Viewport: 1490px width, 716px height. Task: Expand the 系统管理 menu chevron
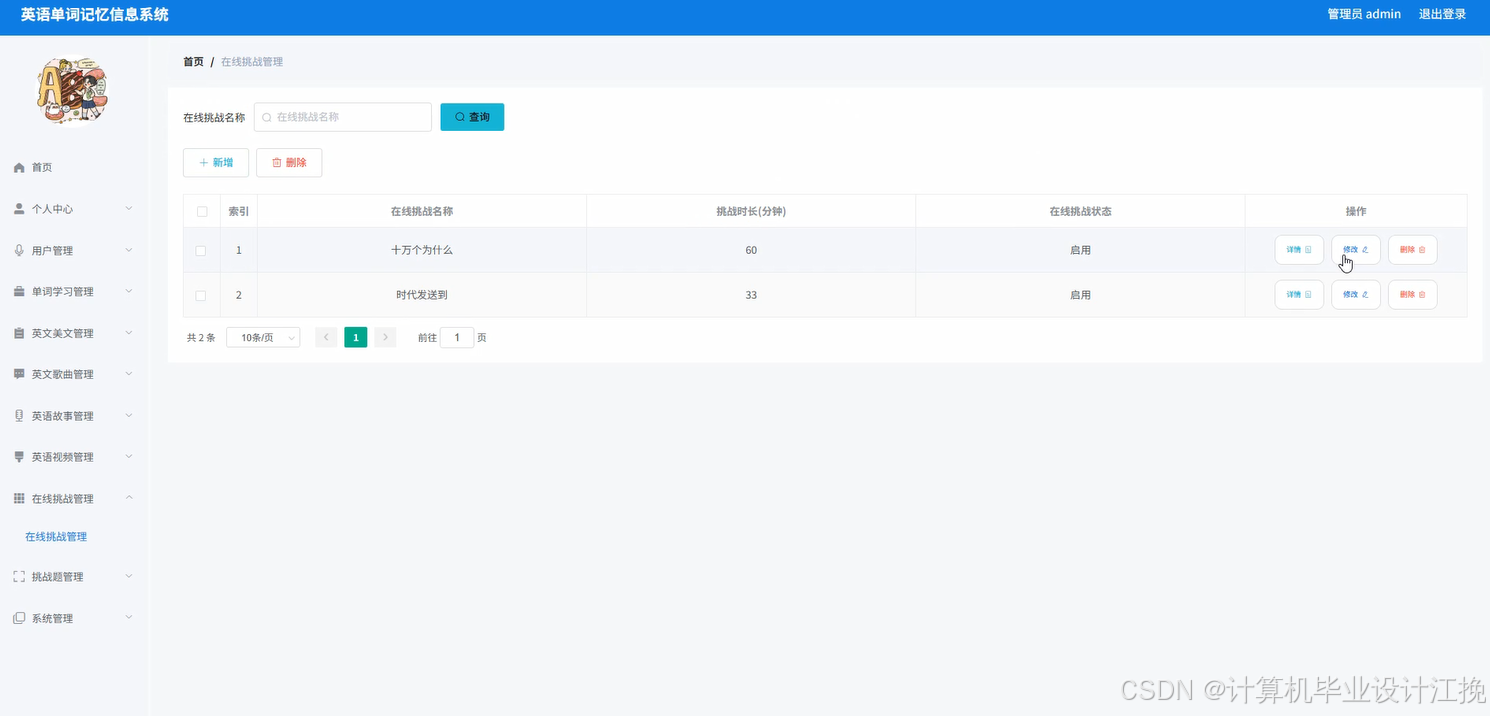pyautogui.click(x=129, y=617)
